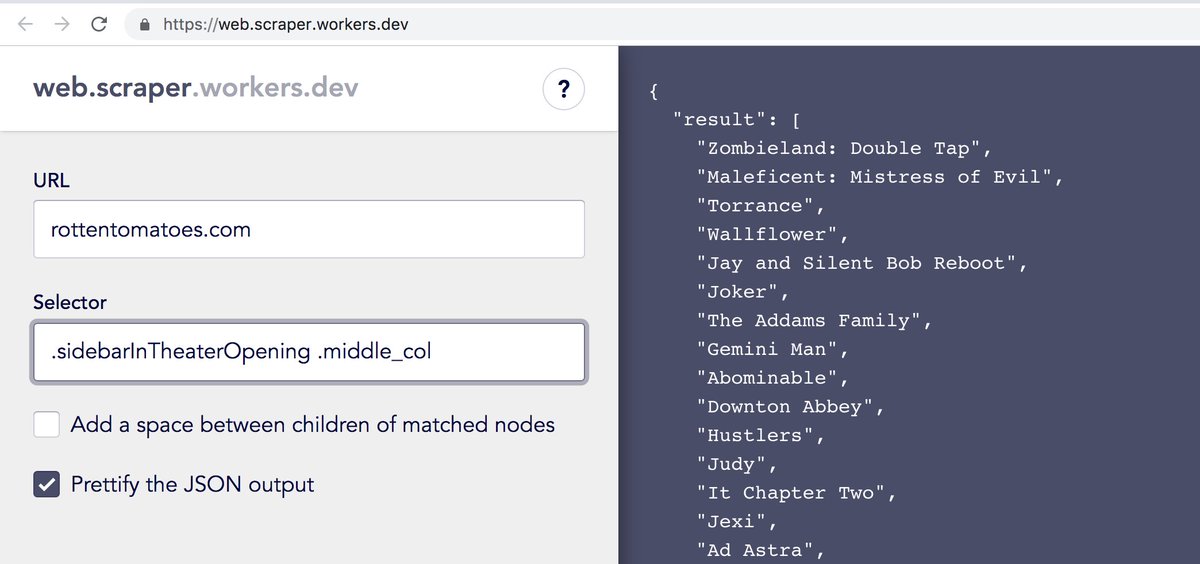Click the "Judy" result line
The width and height of the screenshot is (1200, 564).
click(x=737, y=465)
